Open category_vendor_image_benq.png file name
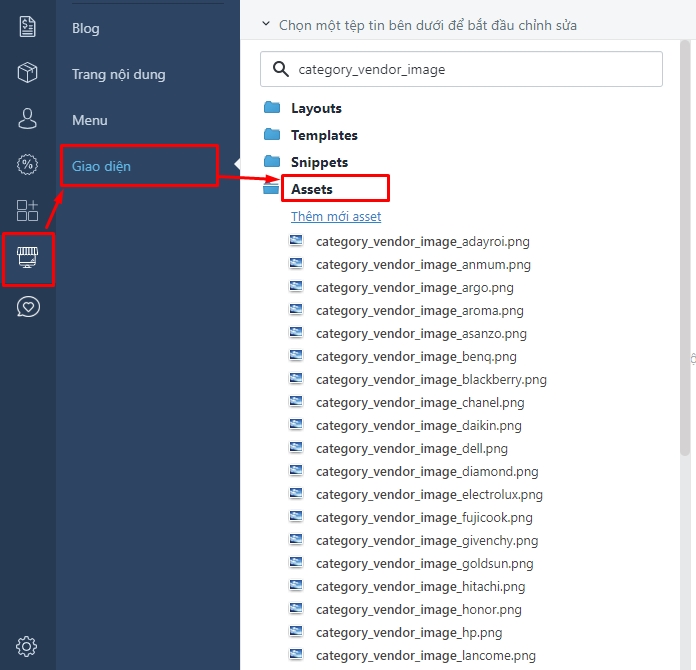The image size is (696, 670). click(416, 357)
